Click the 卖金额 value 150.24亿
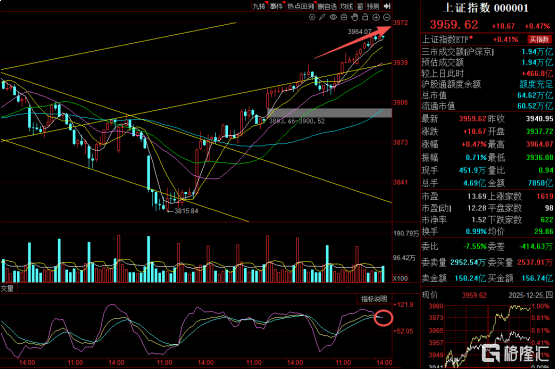The image size is (556, 370). coord(470,278)
